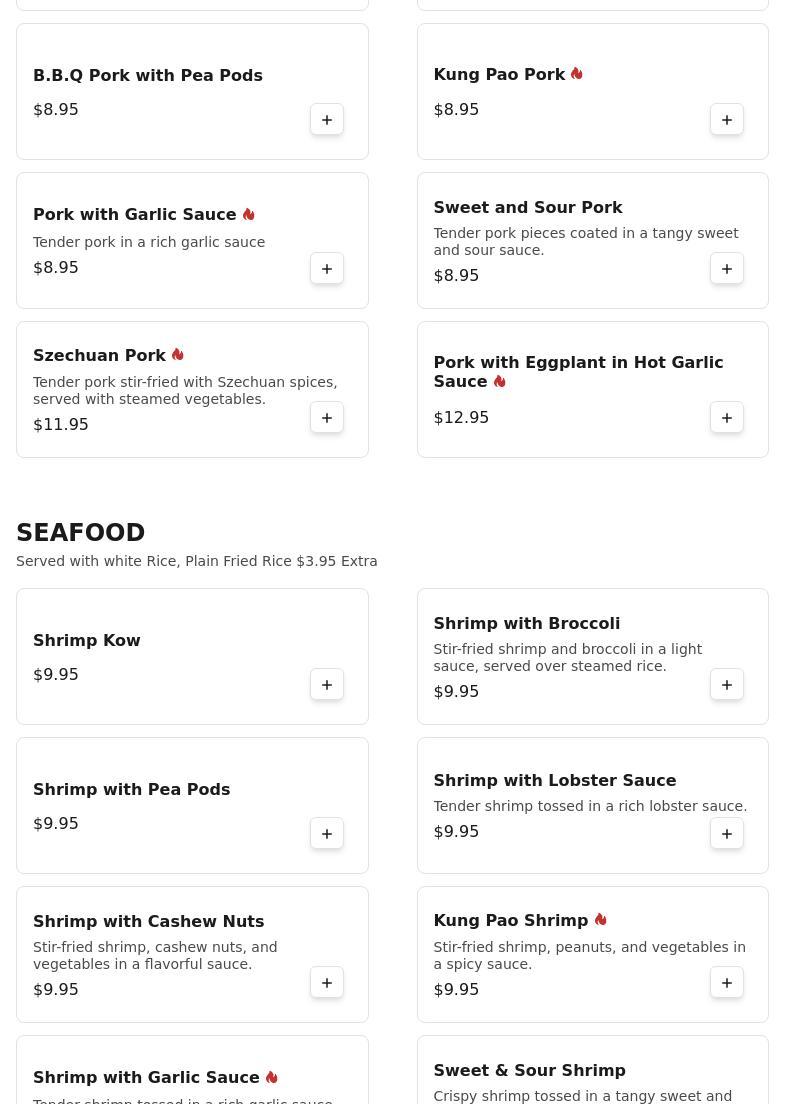The width and height of the screenshot is (785, 1104).
Task: Add B.B.Q Pork with Pea Pods
Action: click(327, 120)
